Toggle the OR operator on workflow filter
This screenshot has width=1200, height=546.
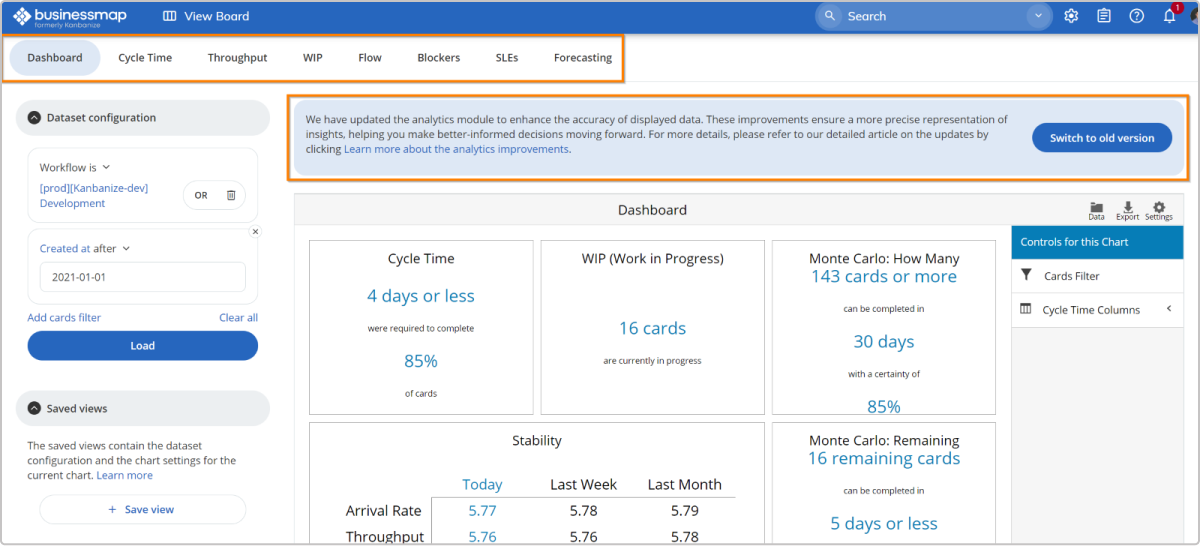pos(201,195)
